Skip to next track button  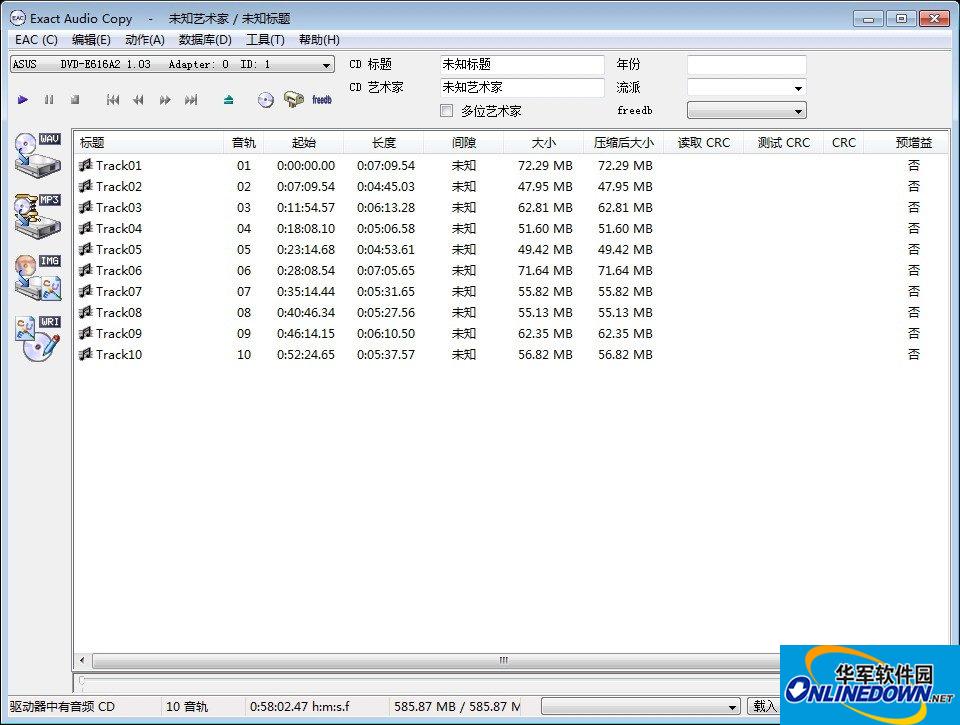191,99
